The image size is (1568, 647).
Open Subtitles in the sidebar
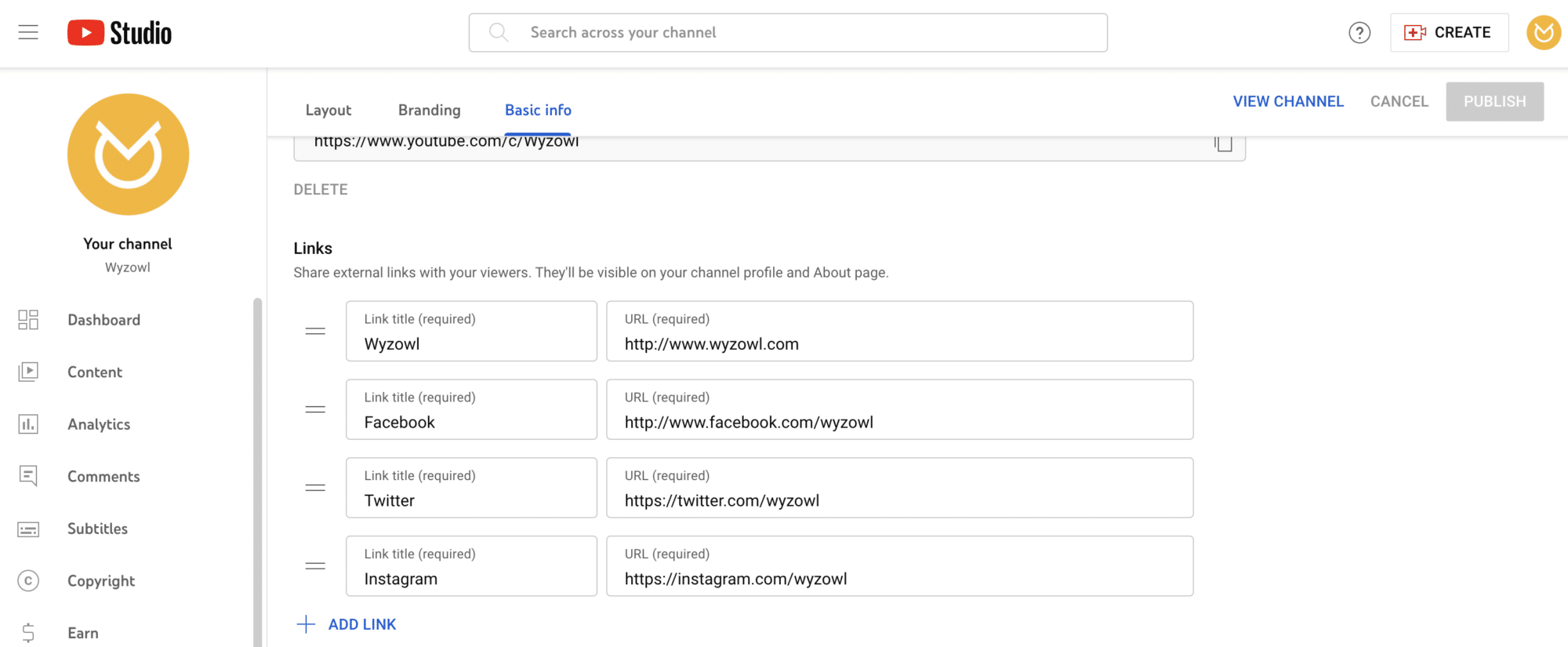click(x=97, y=529)
